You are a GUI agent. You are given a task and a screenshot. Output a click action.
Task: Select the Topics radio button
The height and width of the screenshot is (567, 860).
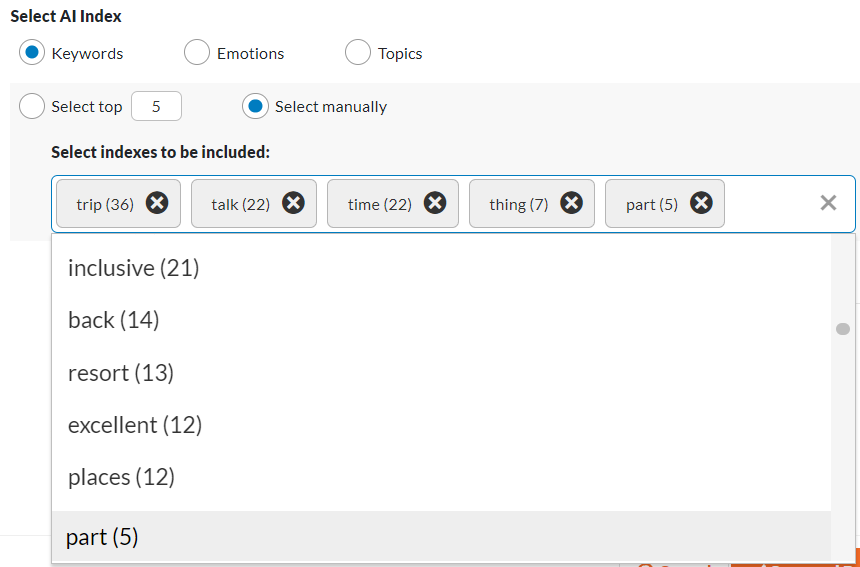tap(358, 53)
